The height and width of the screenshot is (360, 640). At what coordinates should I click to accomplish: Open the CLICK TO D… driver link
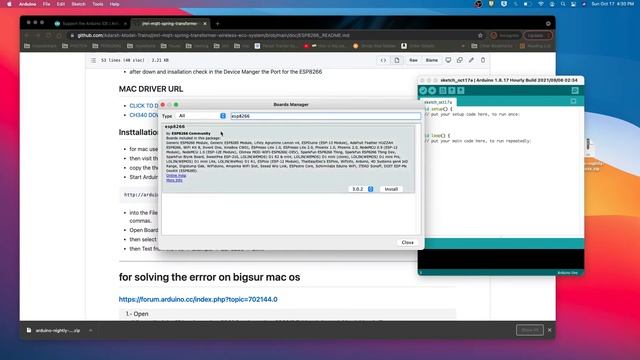144,106
